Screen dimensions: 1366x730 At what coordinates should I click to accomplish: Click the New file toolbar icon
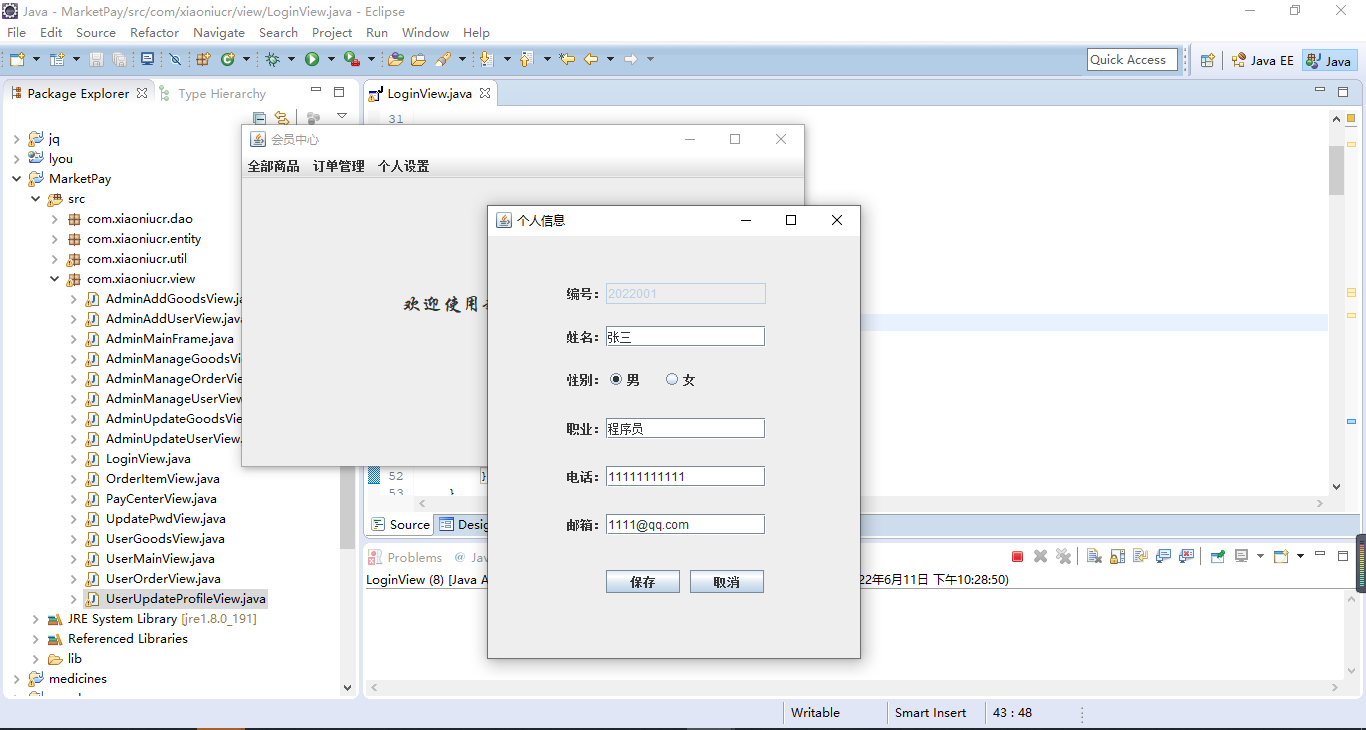[18, 60]
